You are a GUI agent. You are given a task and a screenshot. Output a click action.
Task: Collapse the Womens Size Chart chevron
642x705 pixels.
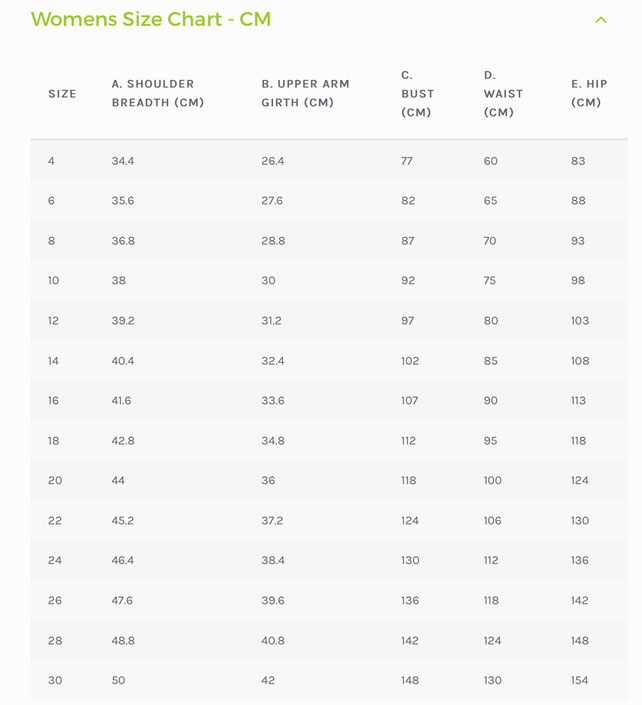pyautogui.click(x=601, y=20)
